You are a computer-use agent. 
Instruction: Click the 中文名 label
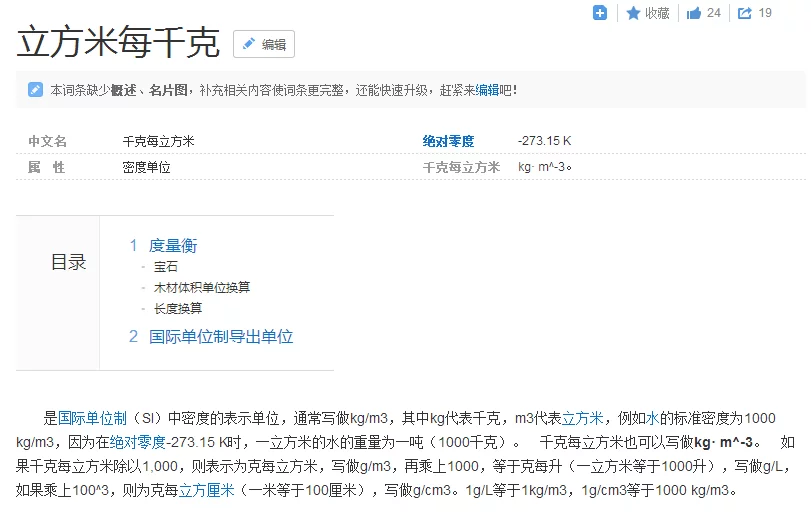47,141
